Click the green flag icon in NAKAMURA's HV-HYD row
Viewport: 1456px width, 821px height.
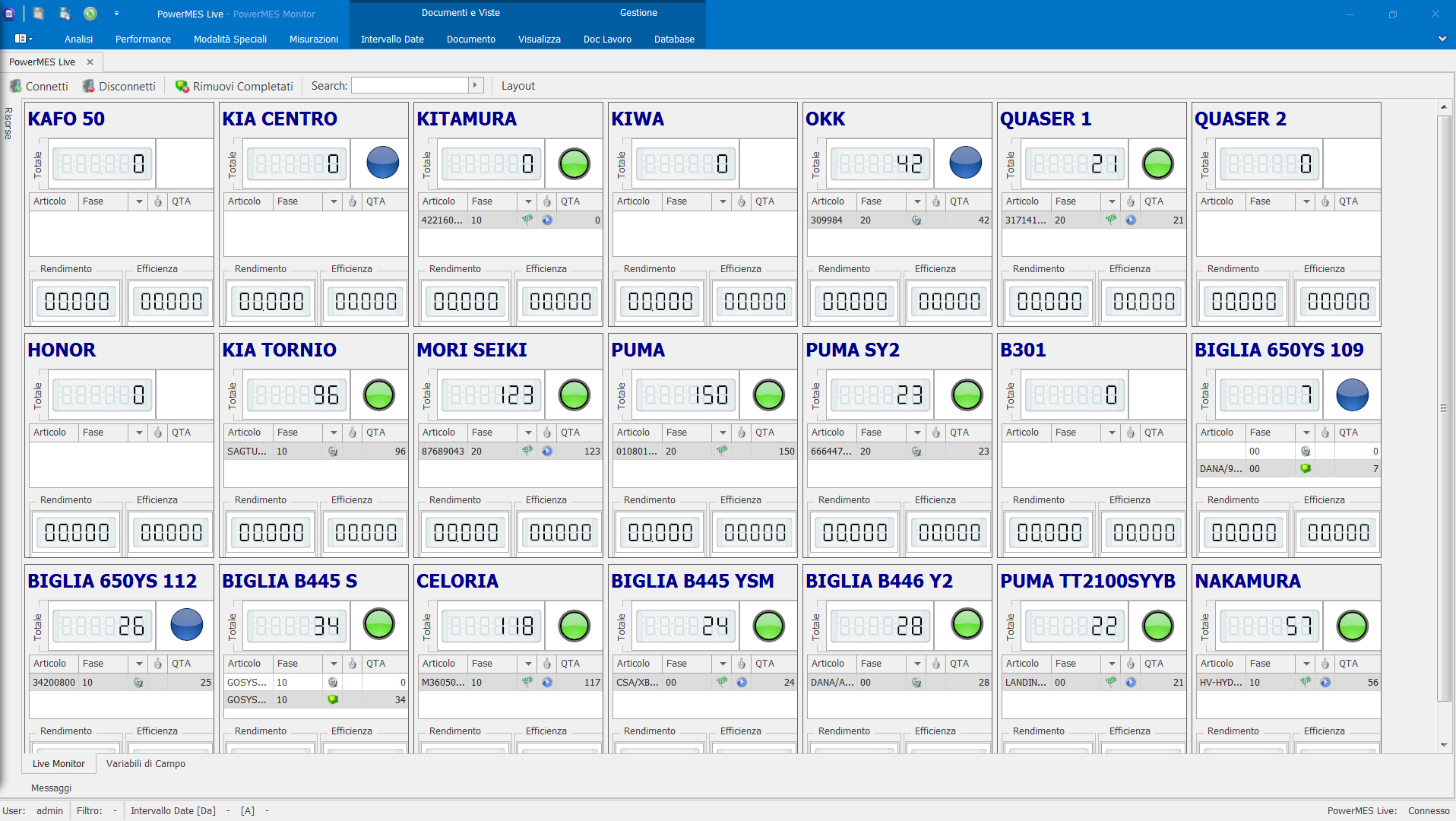pyautogui.click(x=1306, y=682)
